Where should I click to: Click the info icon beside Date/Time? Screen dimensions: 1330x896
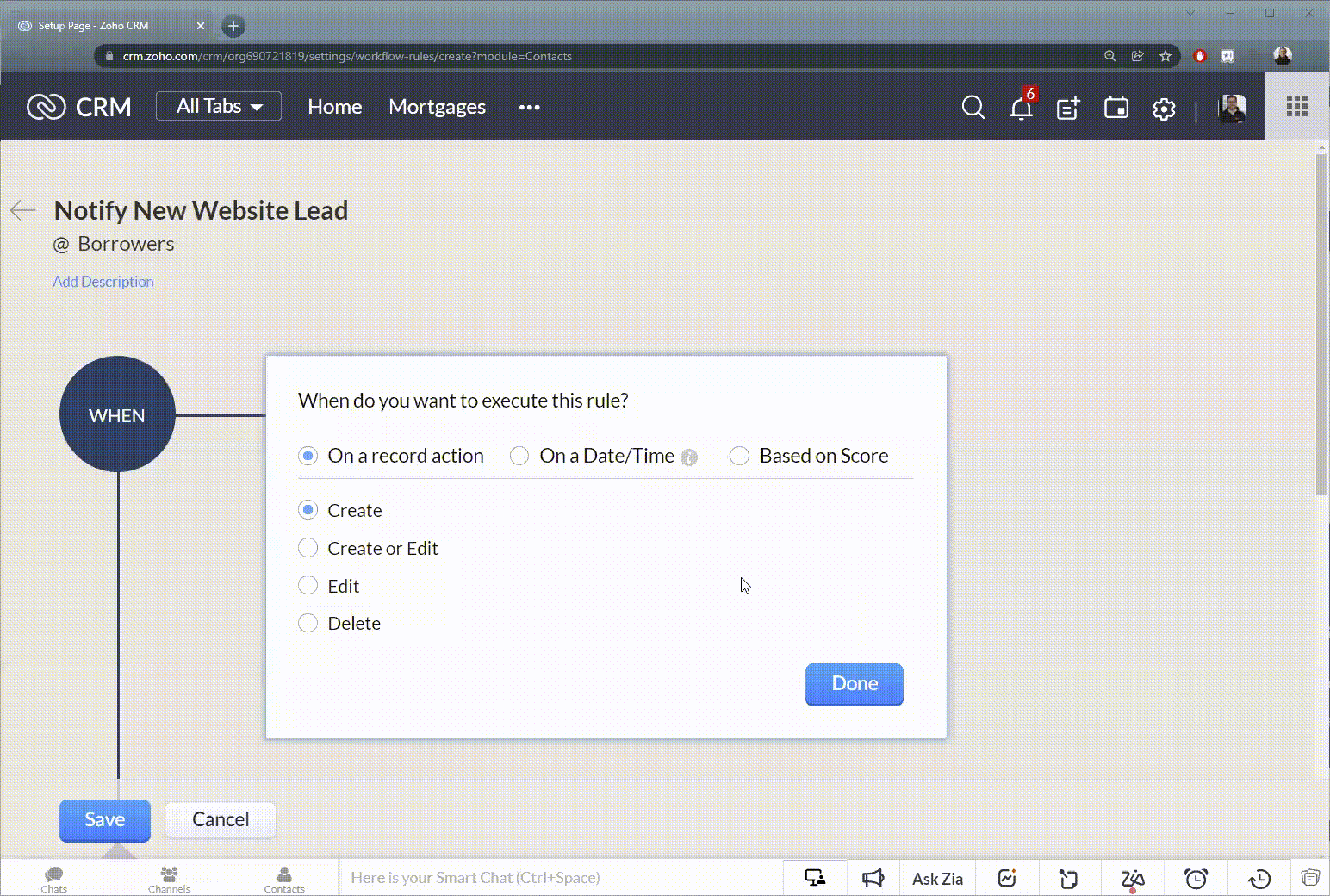click(x=689, y=457)
